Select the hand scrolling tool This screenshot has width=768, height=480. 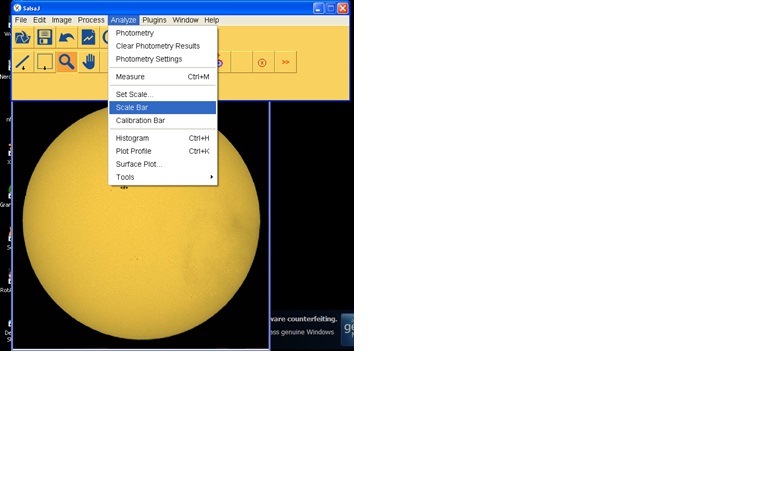point(89,62)
